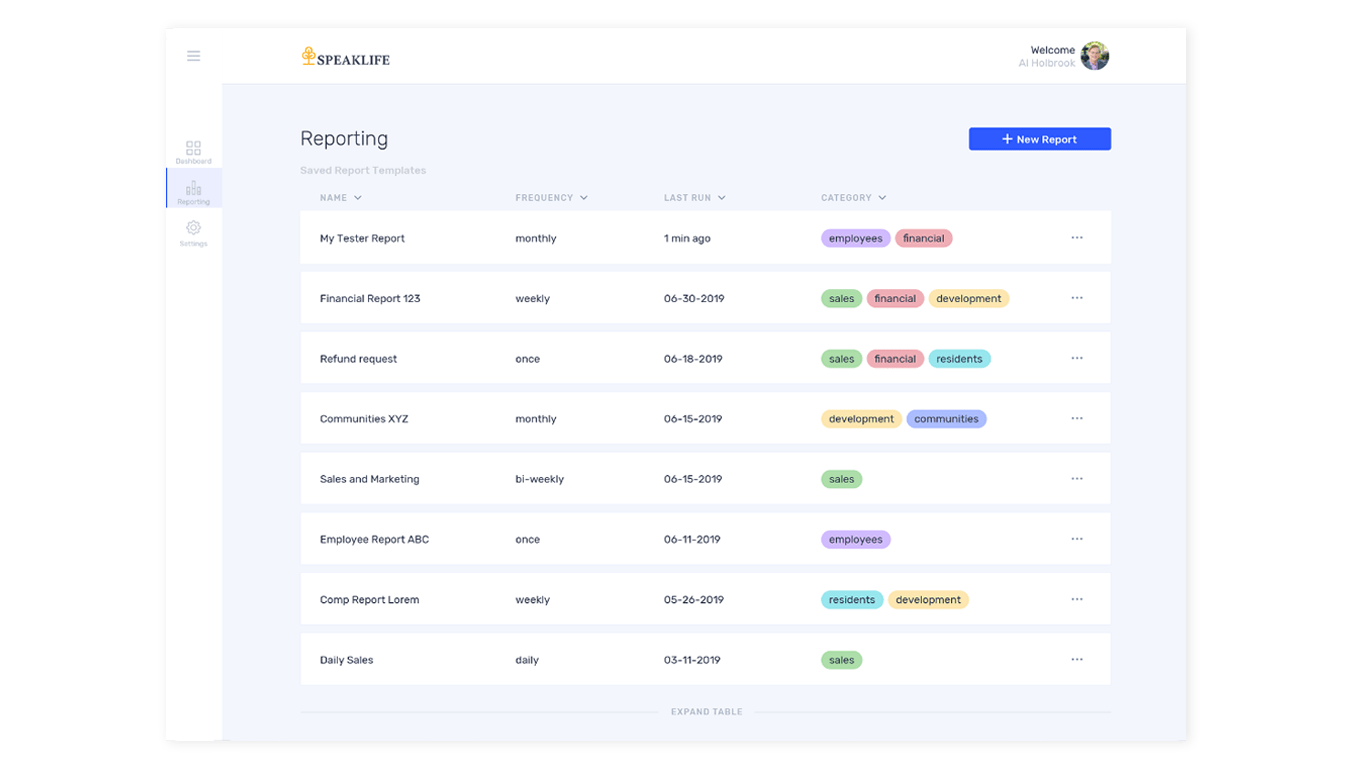
Task: Open Al Holbrook's profile avatar
Action: pyautogui.click(x=1095, y=56)
